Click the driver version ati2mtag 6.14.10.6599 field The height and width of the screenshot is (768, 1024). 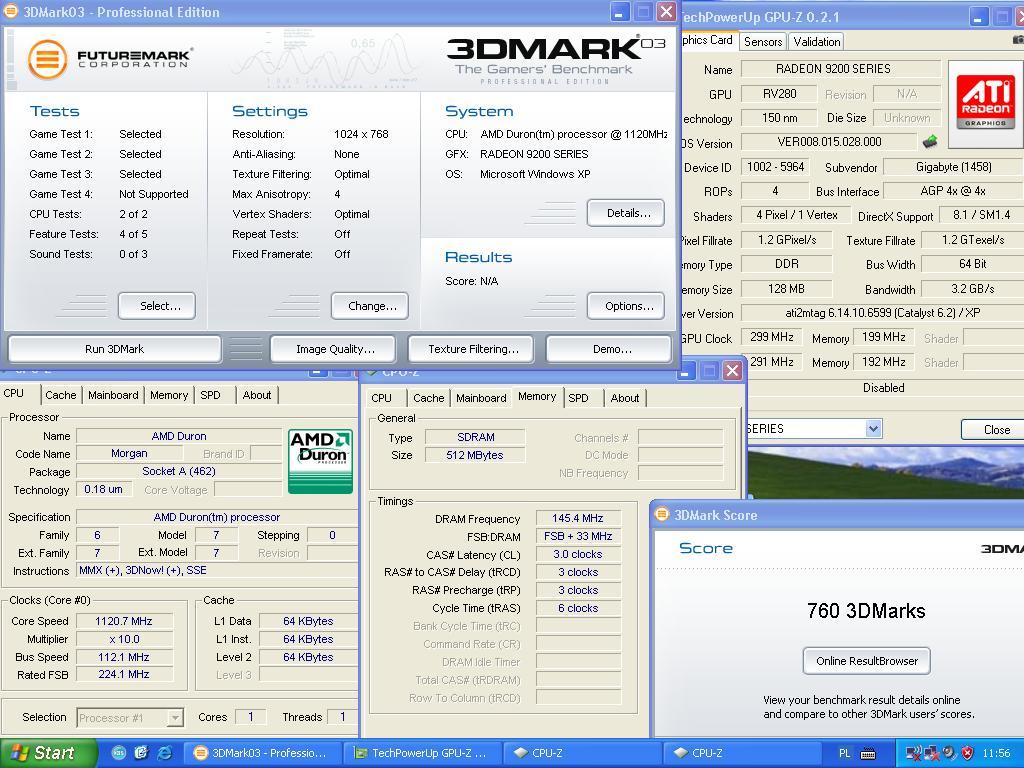pos(882,313)
